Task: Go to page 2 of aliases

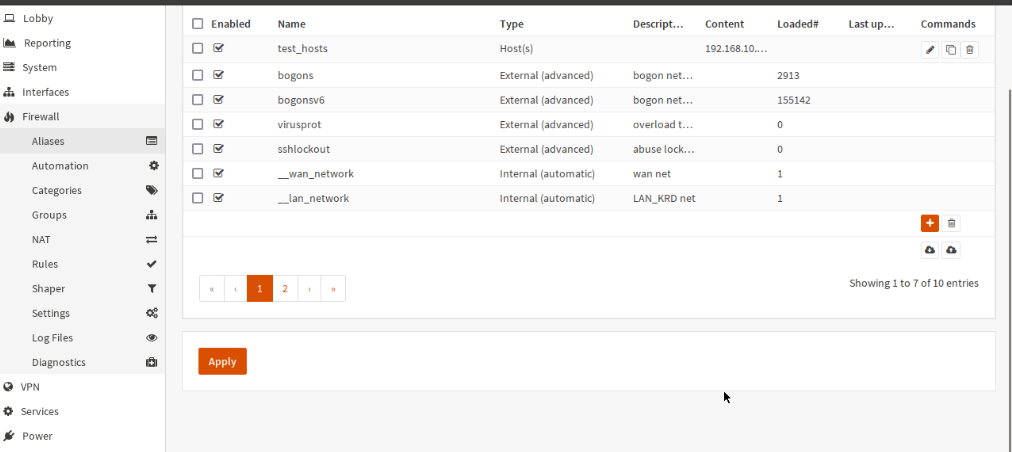Action: [x=285, y=289]
